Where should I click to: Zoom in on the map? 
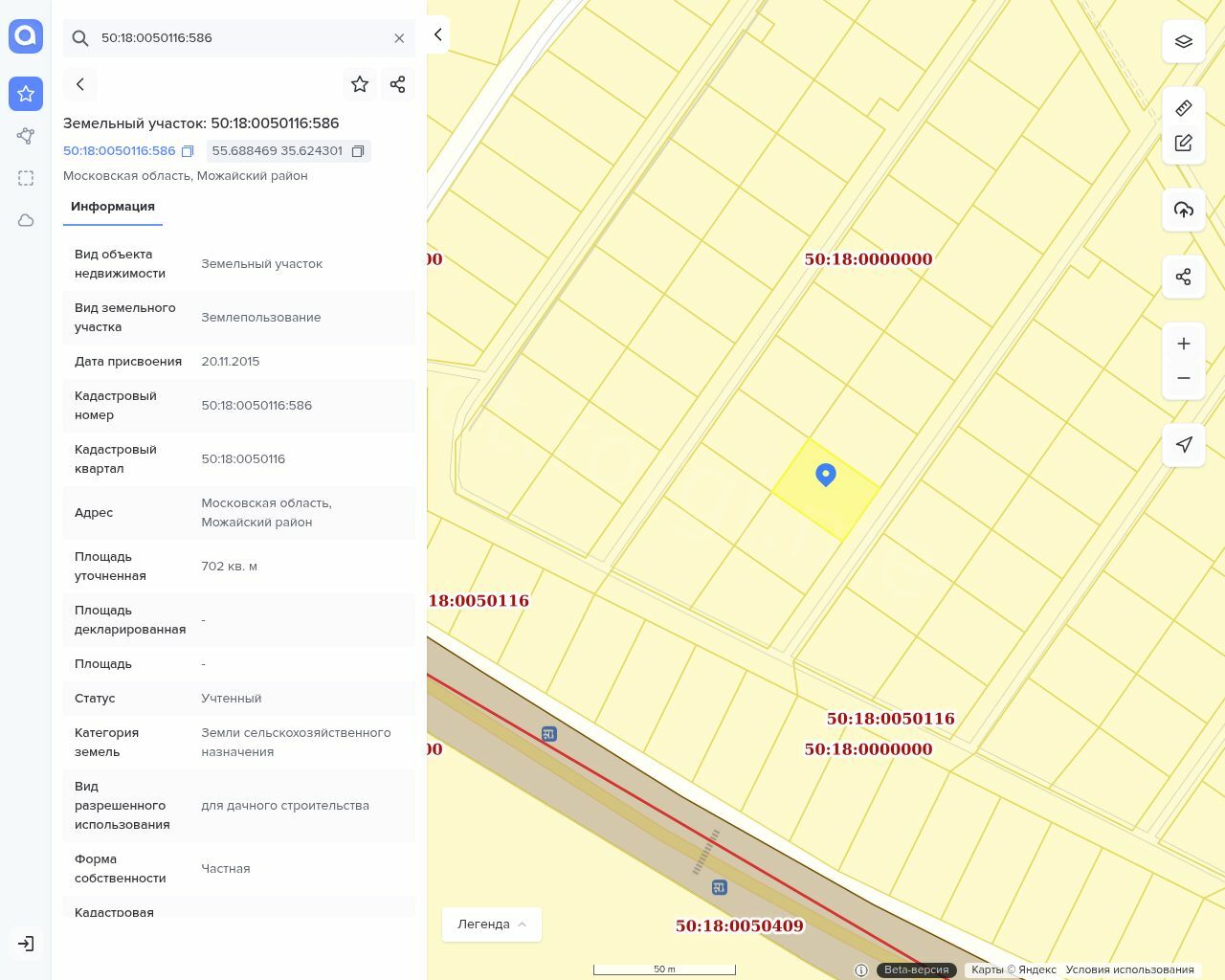click(x=1183, y=344)
